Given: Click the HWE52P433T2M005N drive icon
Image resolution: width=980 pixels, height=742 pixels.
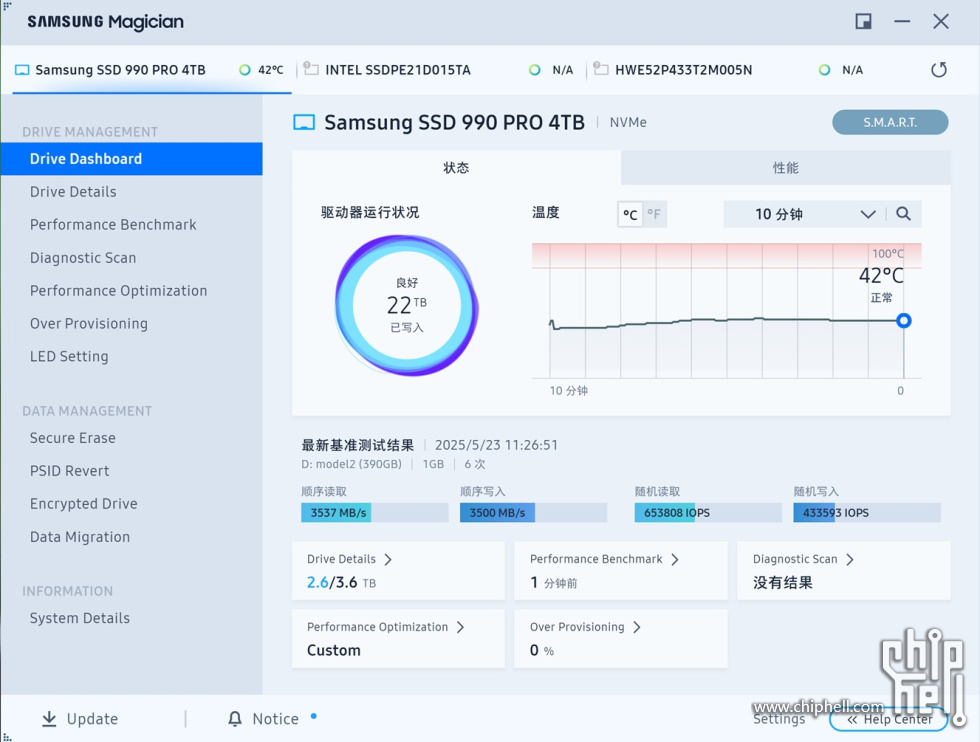Looking at the screenshot, I should (x=601, y=68).
